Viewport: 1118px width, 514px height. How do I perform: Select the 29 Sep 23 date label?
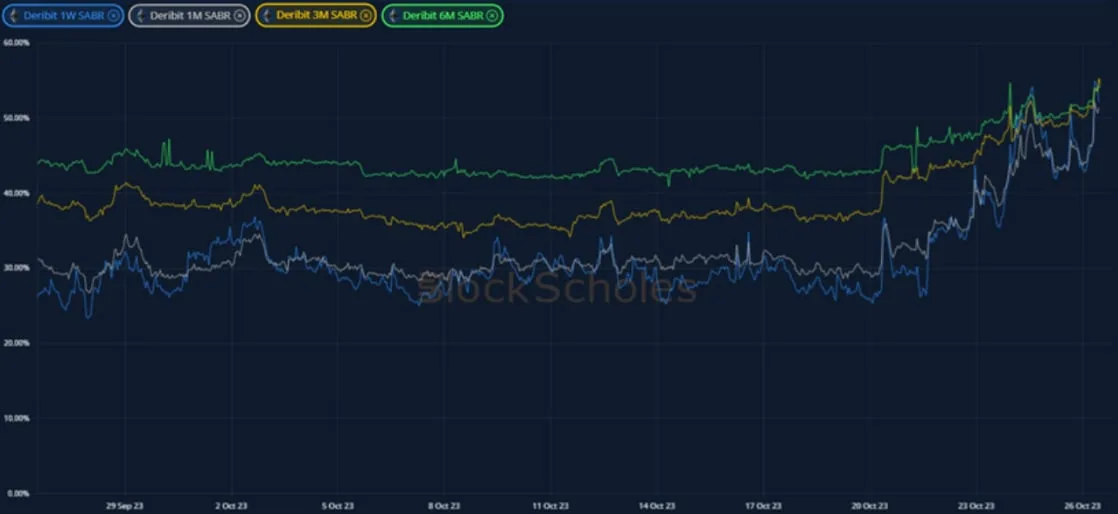click(x=125, y=506)
